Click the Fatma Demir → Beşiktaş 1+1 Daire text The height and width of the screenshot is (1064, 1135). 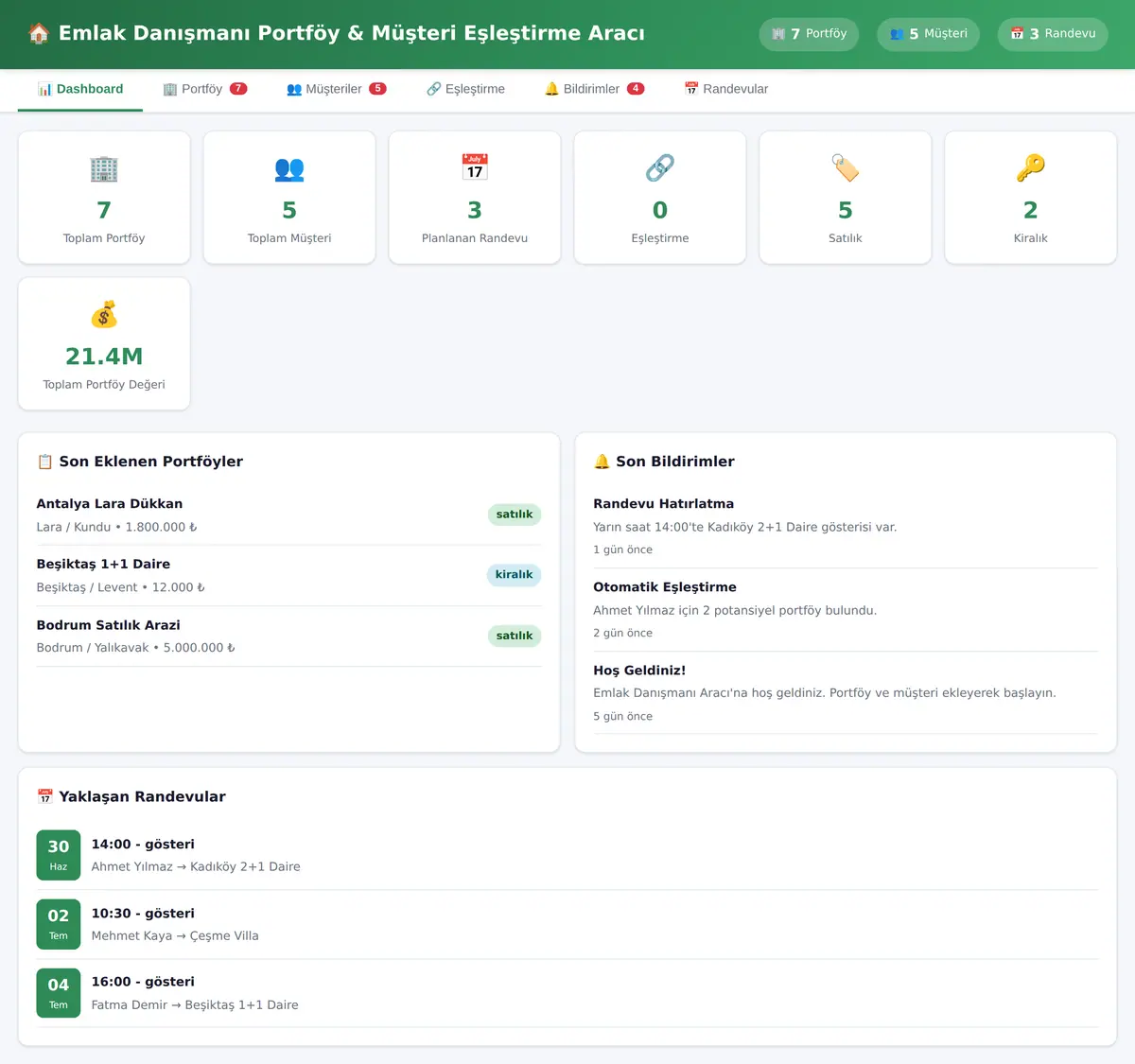click(x=195, y=1005)
